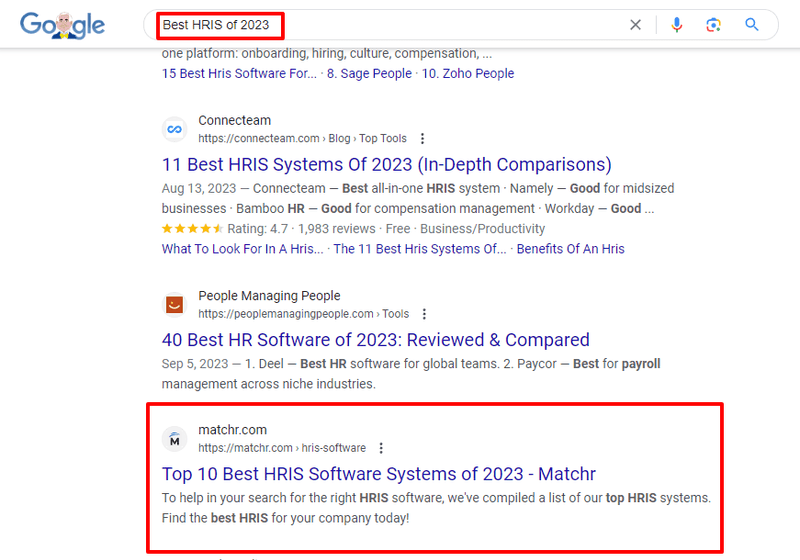Click the matchr.com favicon
The image size is (800, 560).
174,439
